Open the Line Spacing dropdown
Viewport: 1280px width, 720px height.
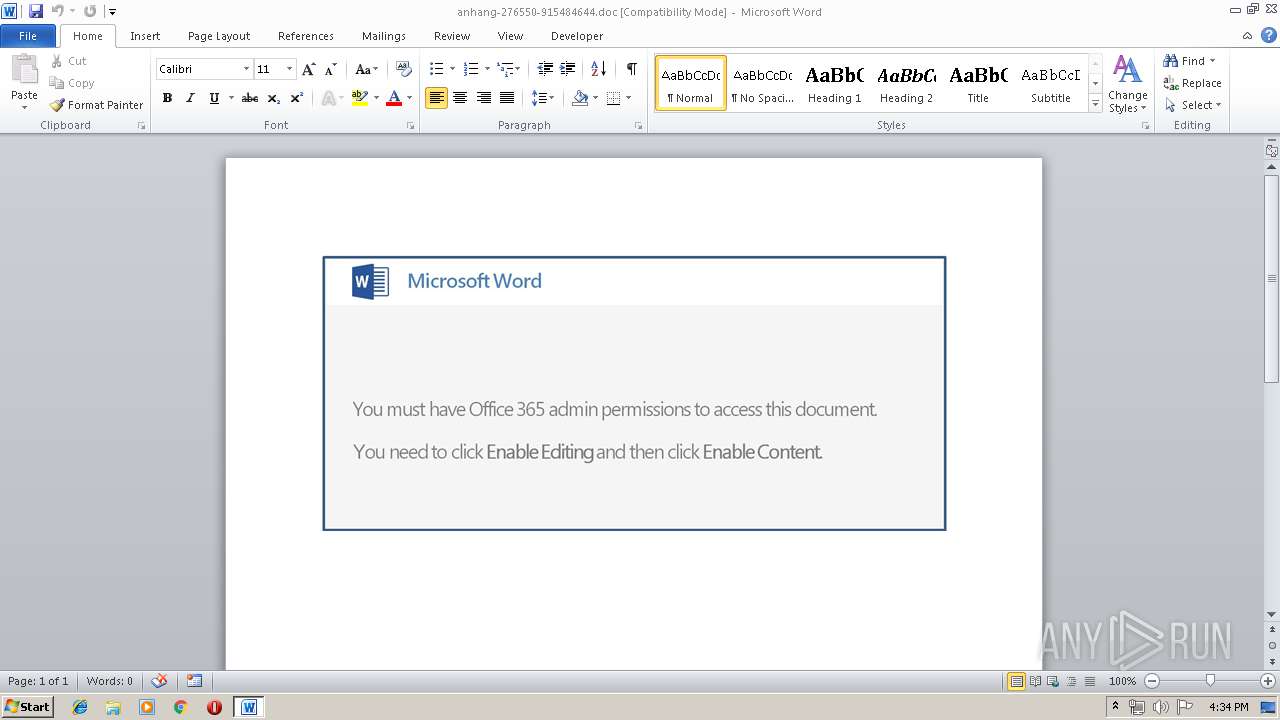[543, 98]
